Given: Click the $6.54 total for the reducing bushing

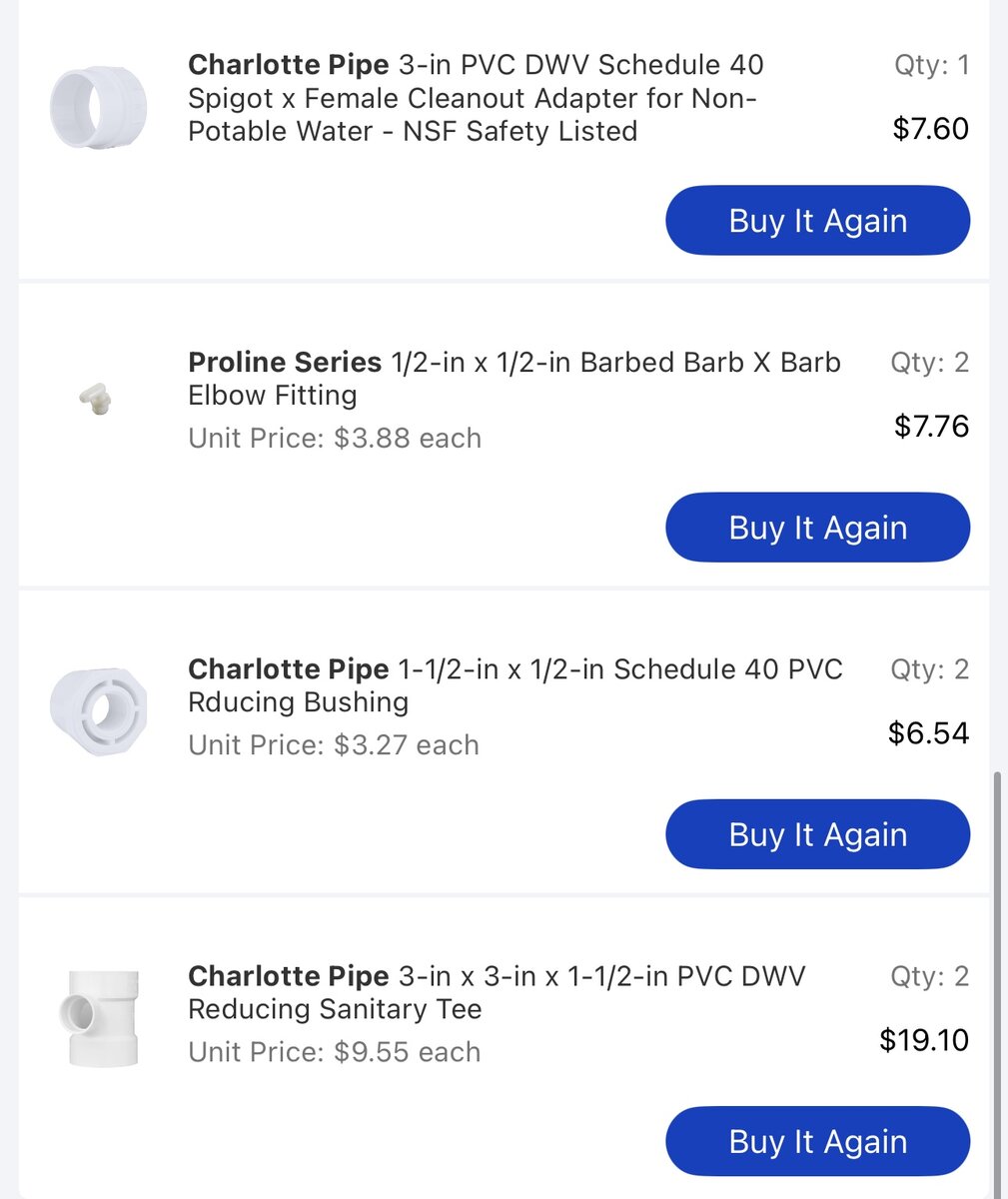Looking at the screenshot, I should [x=928, y=733].
